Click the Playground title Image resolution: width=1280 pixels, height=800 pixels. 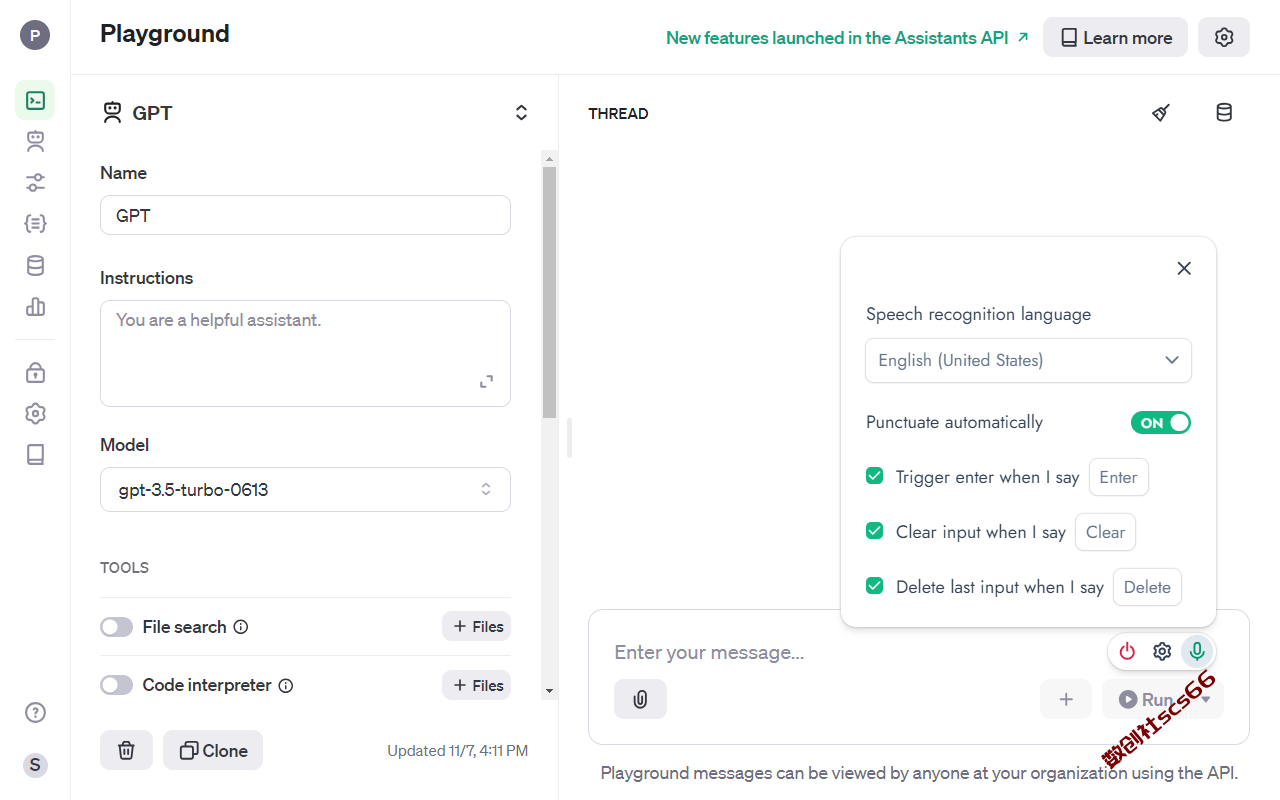point(165,33)
